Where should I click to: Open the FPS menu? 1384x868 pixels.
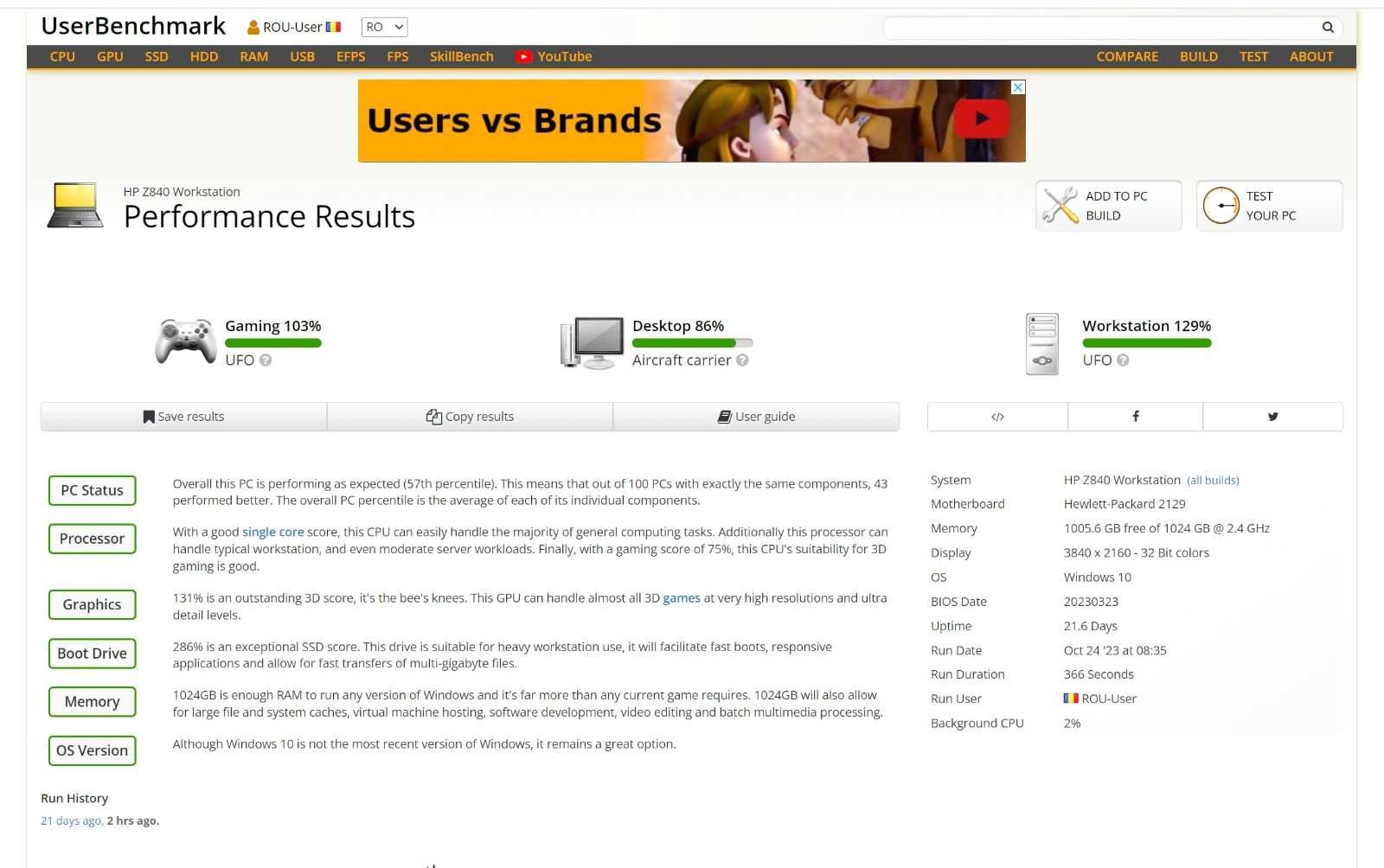point(398,57)
